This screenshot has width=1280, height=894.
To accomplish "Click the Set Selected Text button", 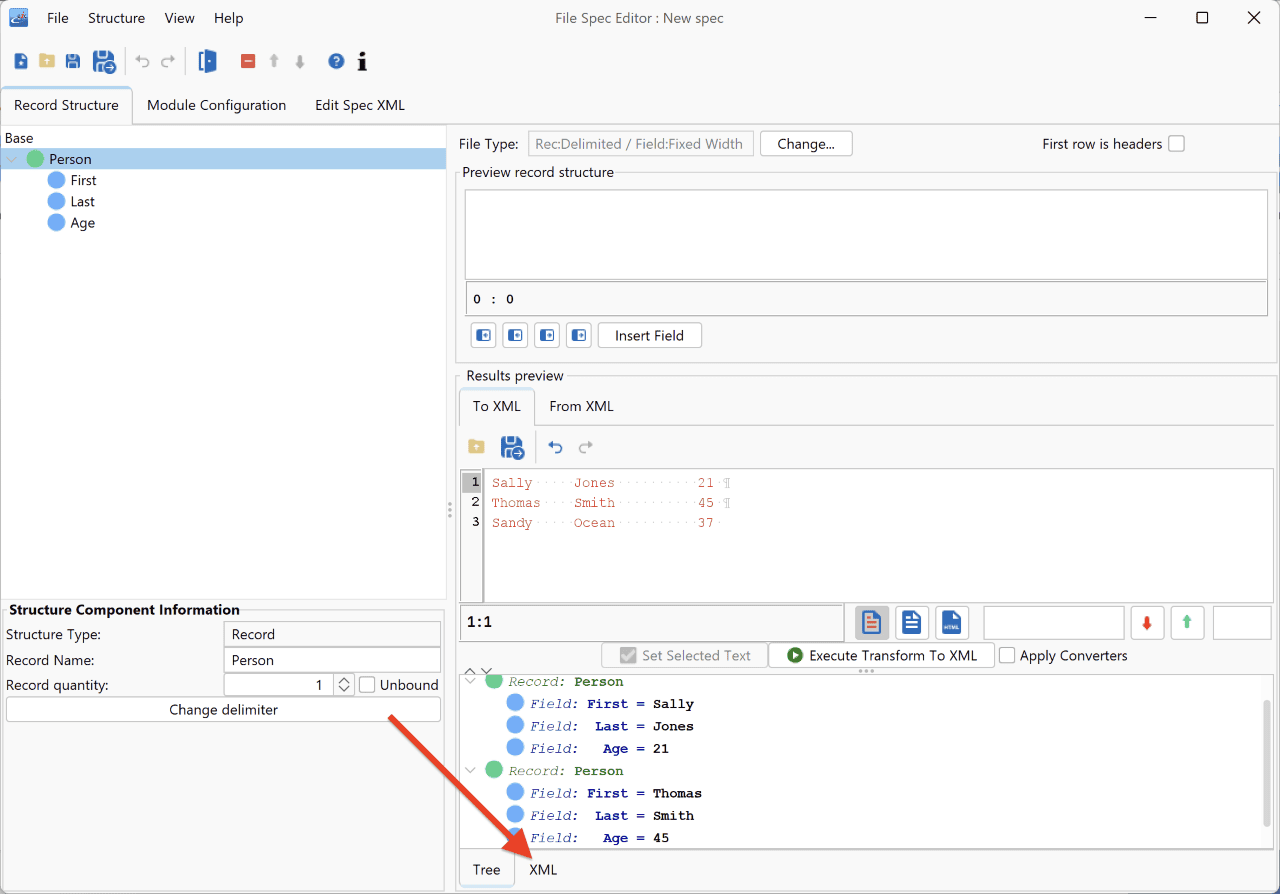I will (x=684, y=656).
